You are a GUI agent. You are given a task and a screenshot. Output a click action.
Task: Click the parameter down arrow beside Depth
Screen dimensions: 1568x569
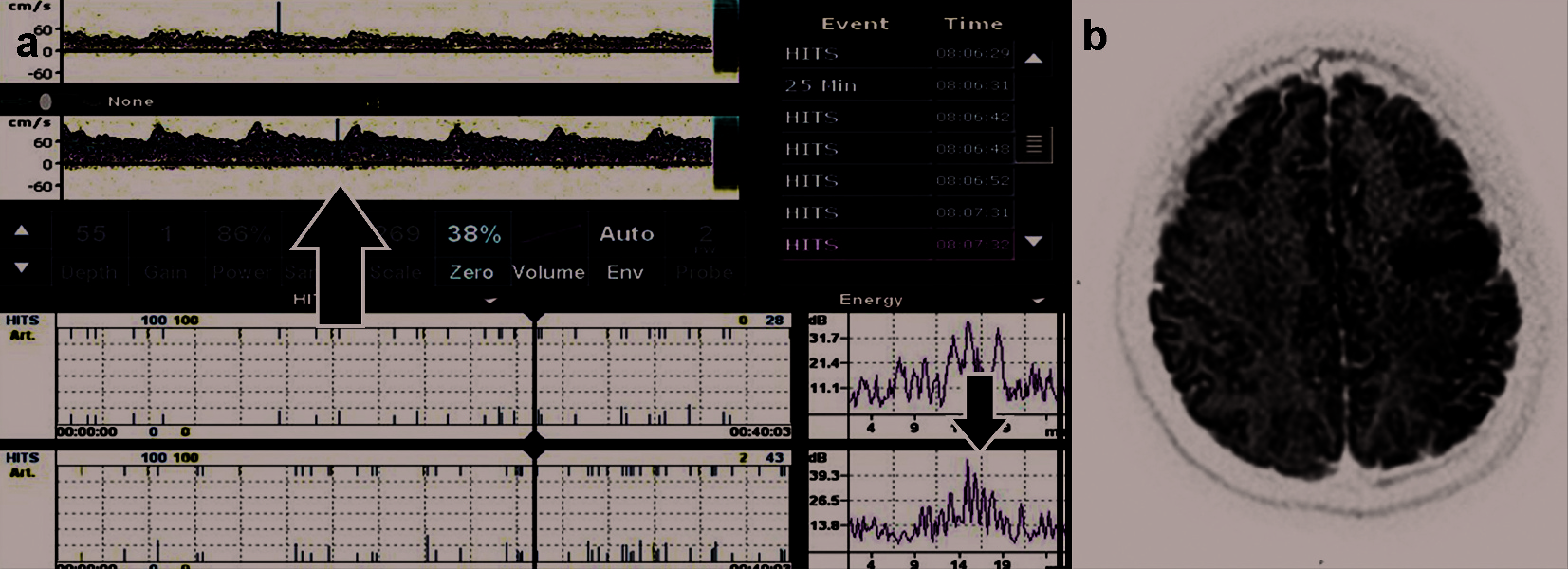22,267
